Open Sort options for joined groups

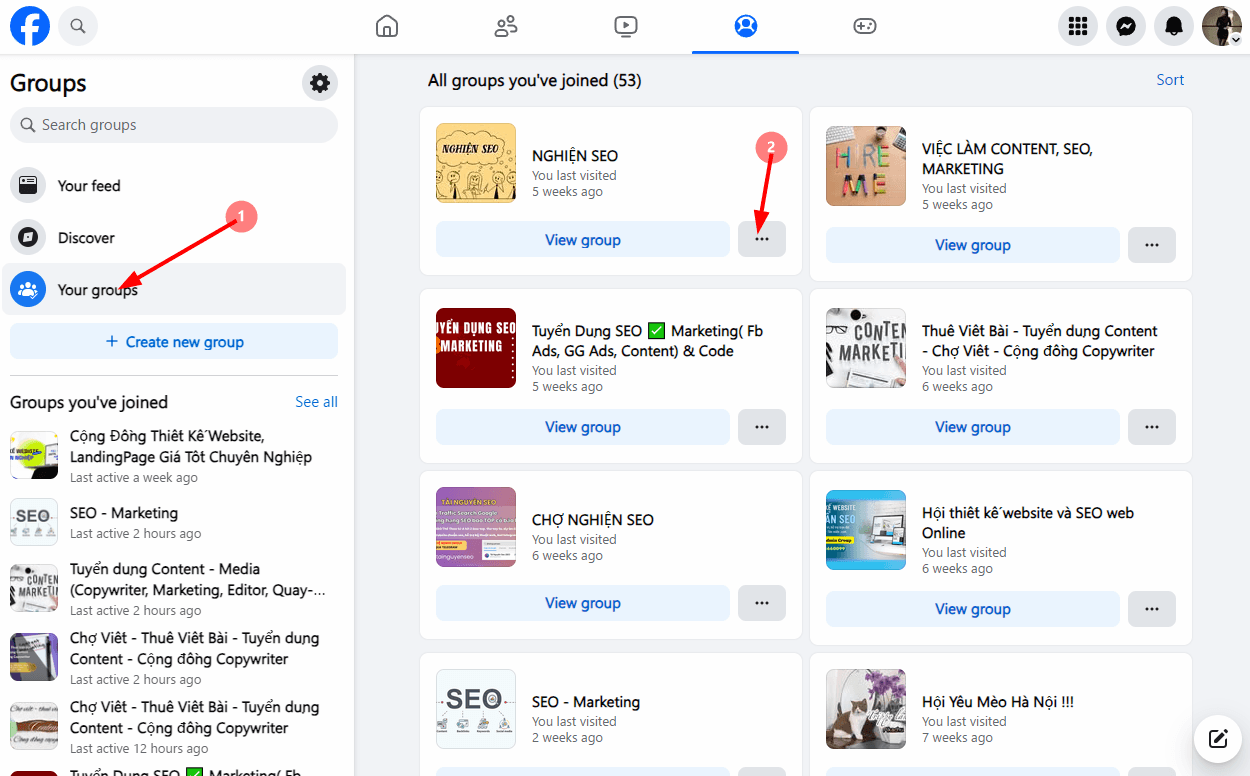pyautogui.click(x=1170, y=80)
